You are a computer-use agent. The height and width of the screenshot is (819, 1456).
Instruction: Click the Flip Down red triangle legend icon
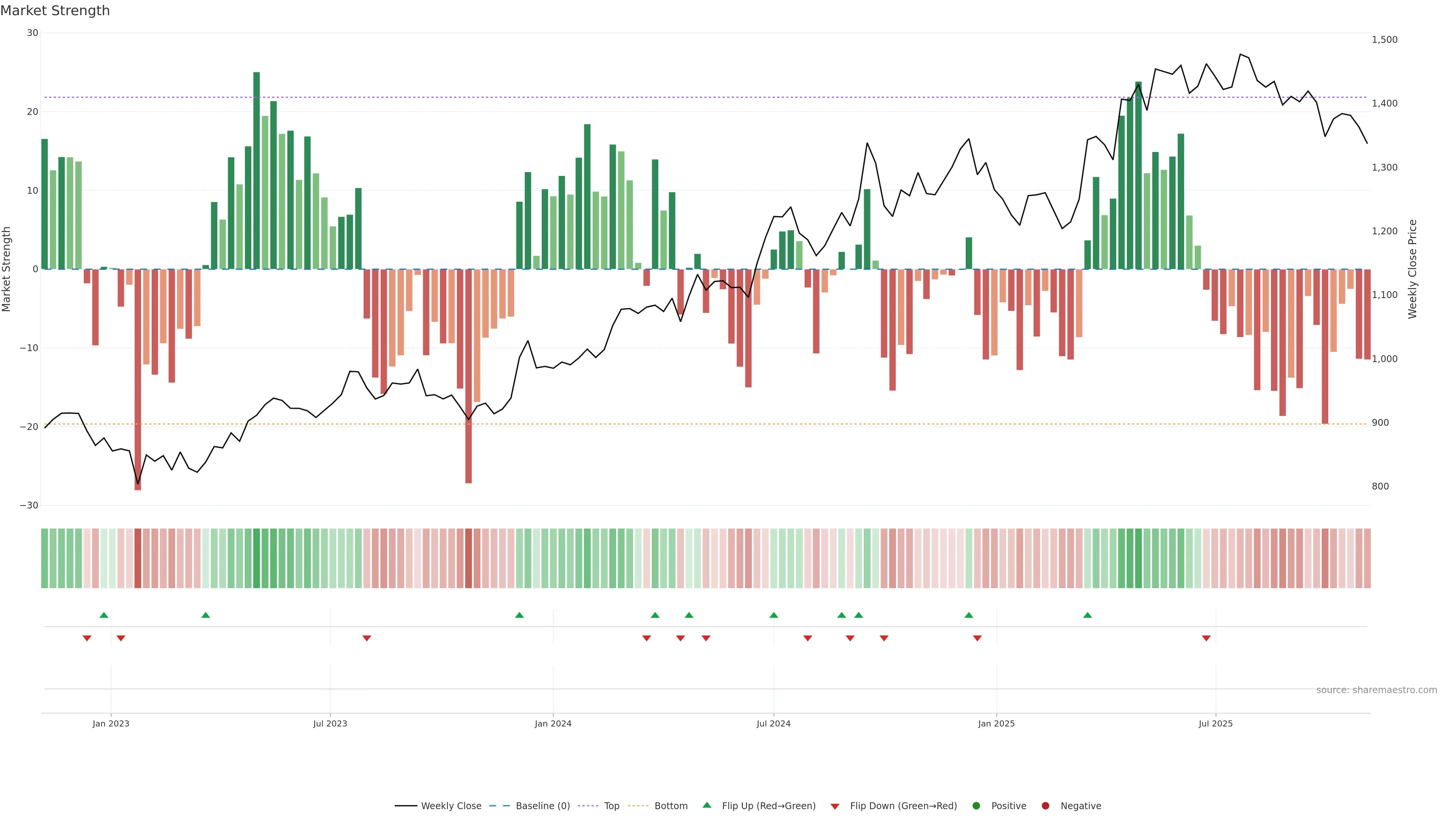click(835, 806)
